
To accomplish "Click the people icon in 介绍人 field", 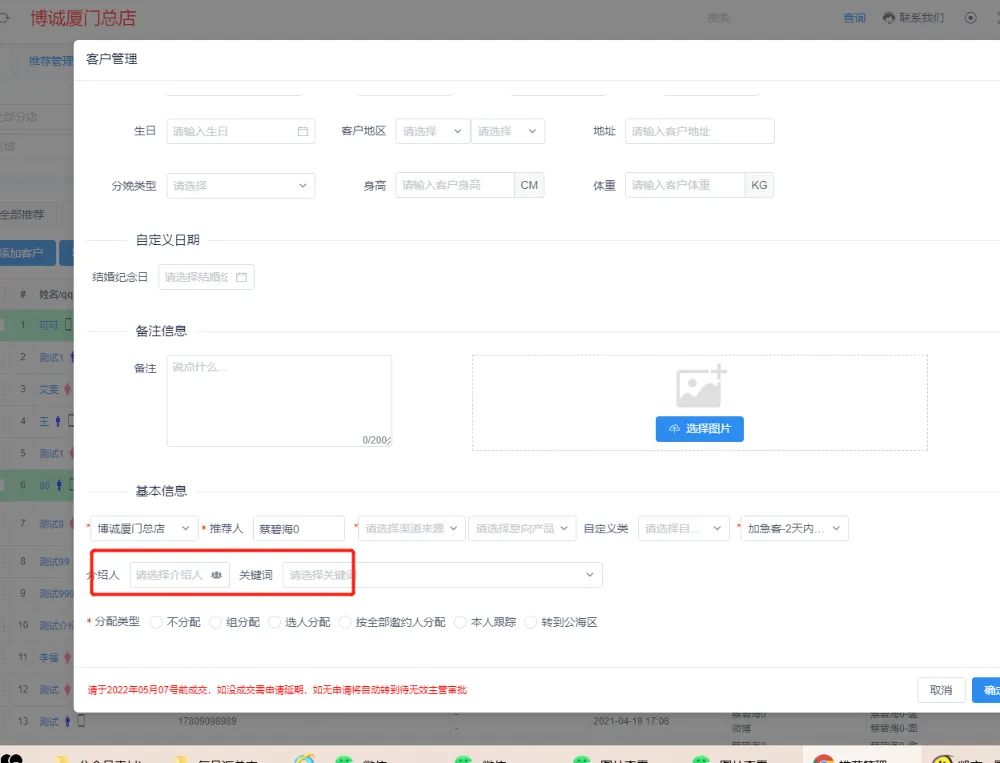I will pyautogui.click(x=216, y=575).
